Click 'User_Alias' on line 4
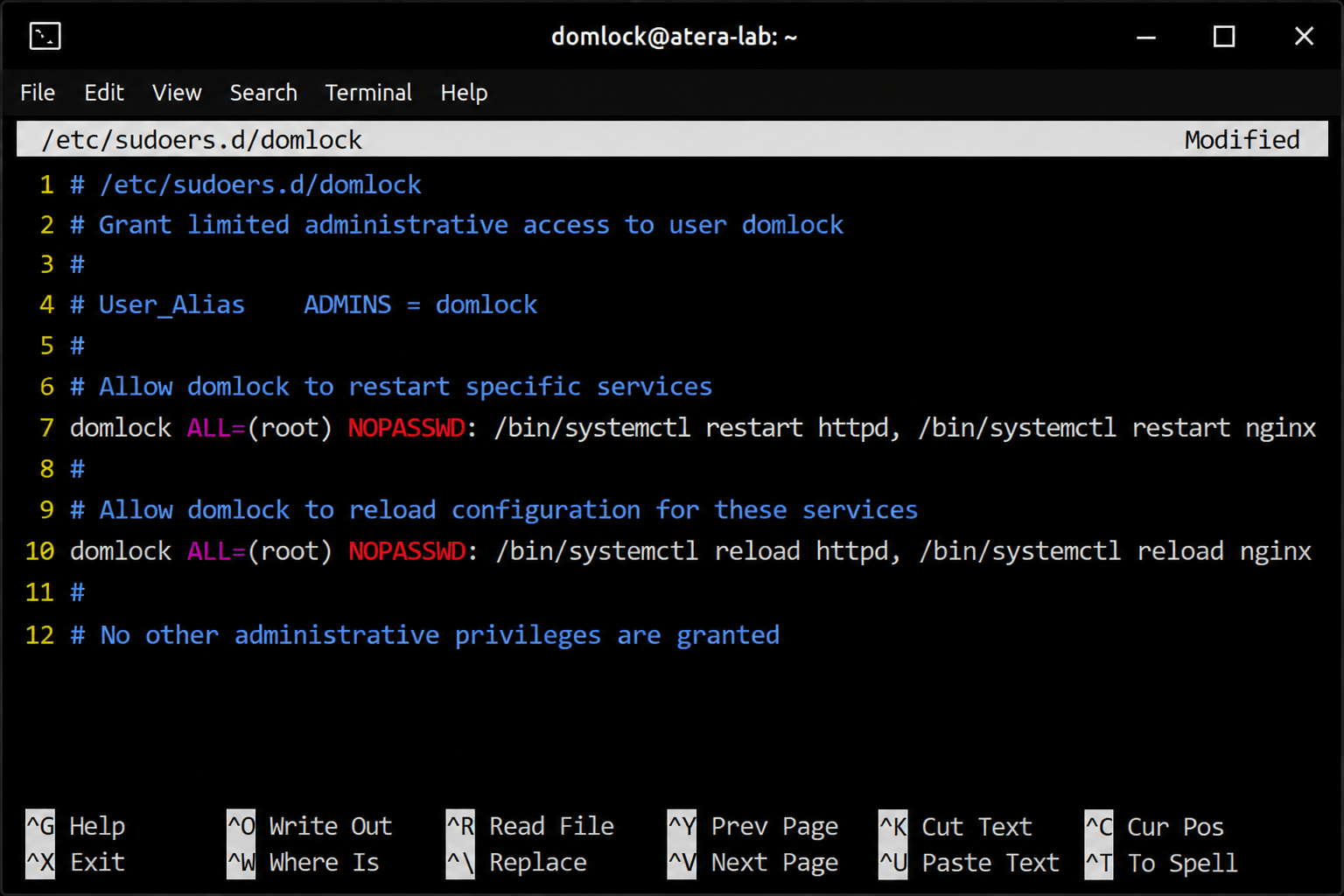 pyautogui.click(x=171, y=304)
